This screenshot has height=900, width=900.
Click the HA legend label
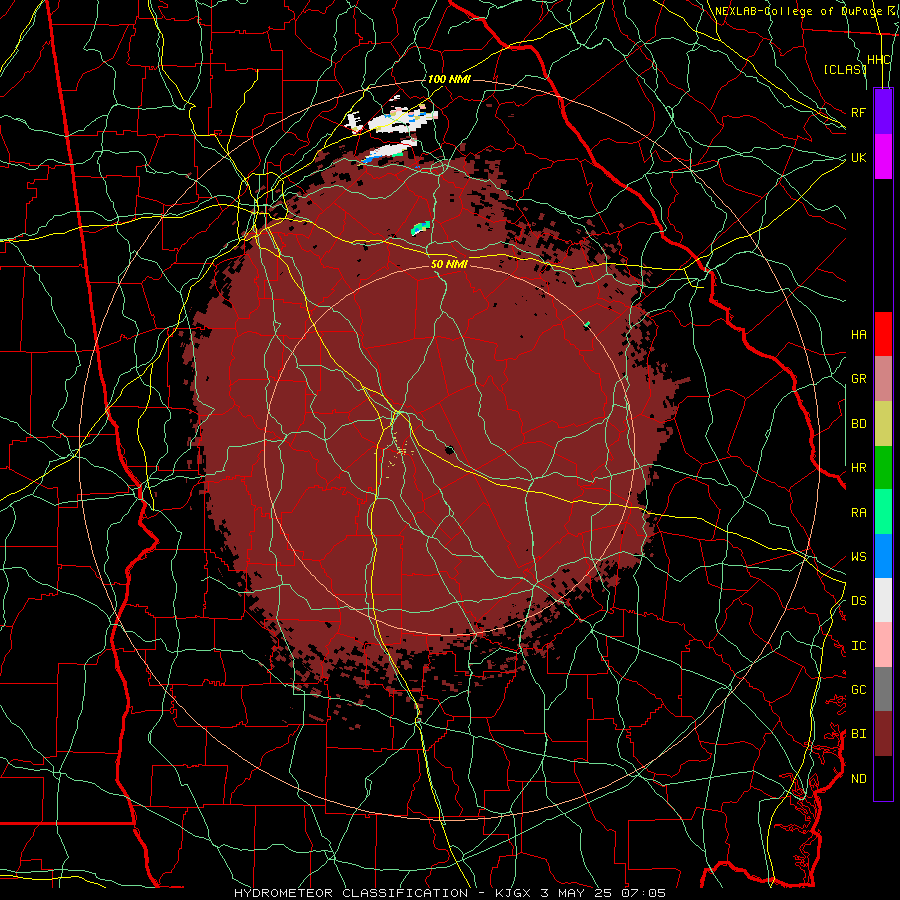[858, 335]
